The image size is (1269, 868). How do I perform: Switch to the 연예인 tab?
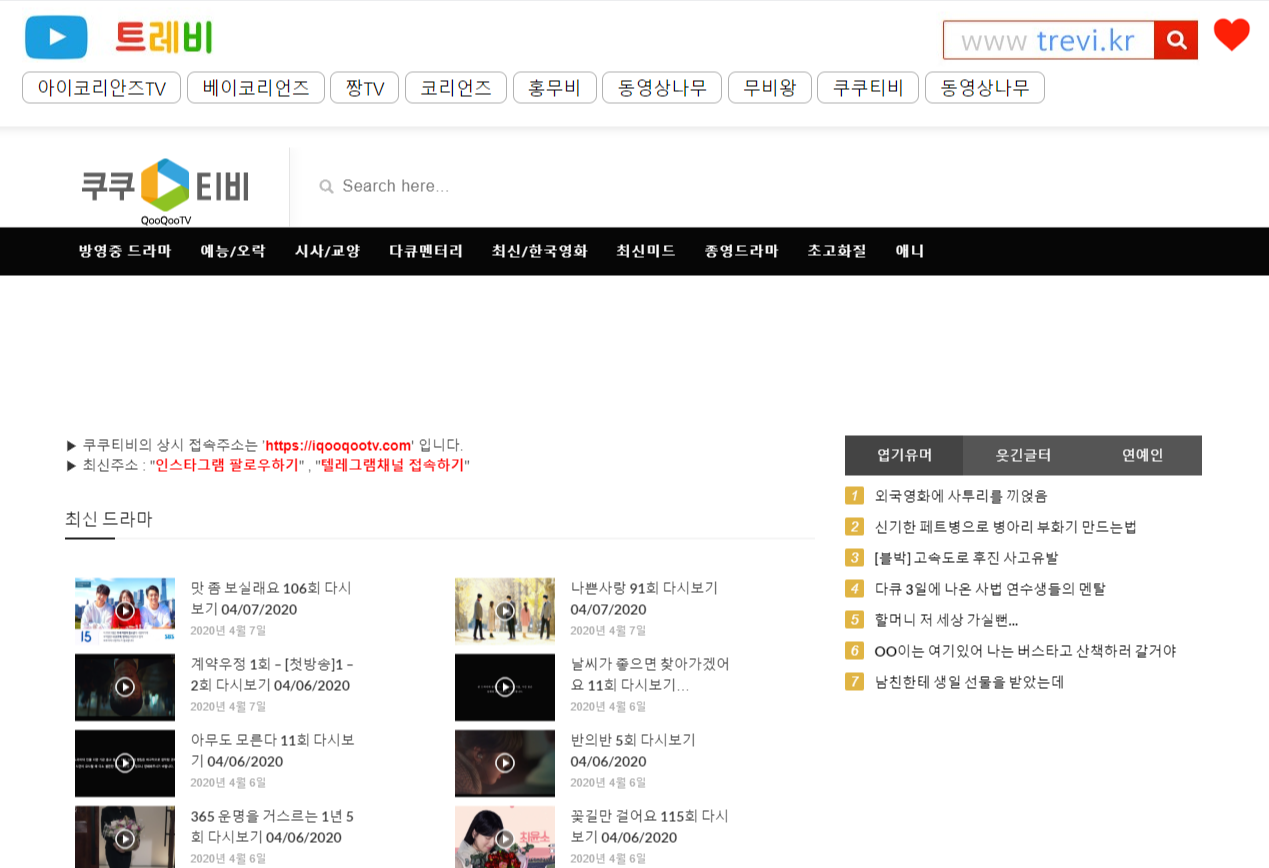(1142, 455)
